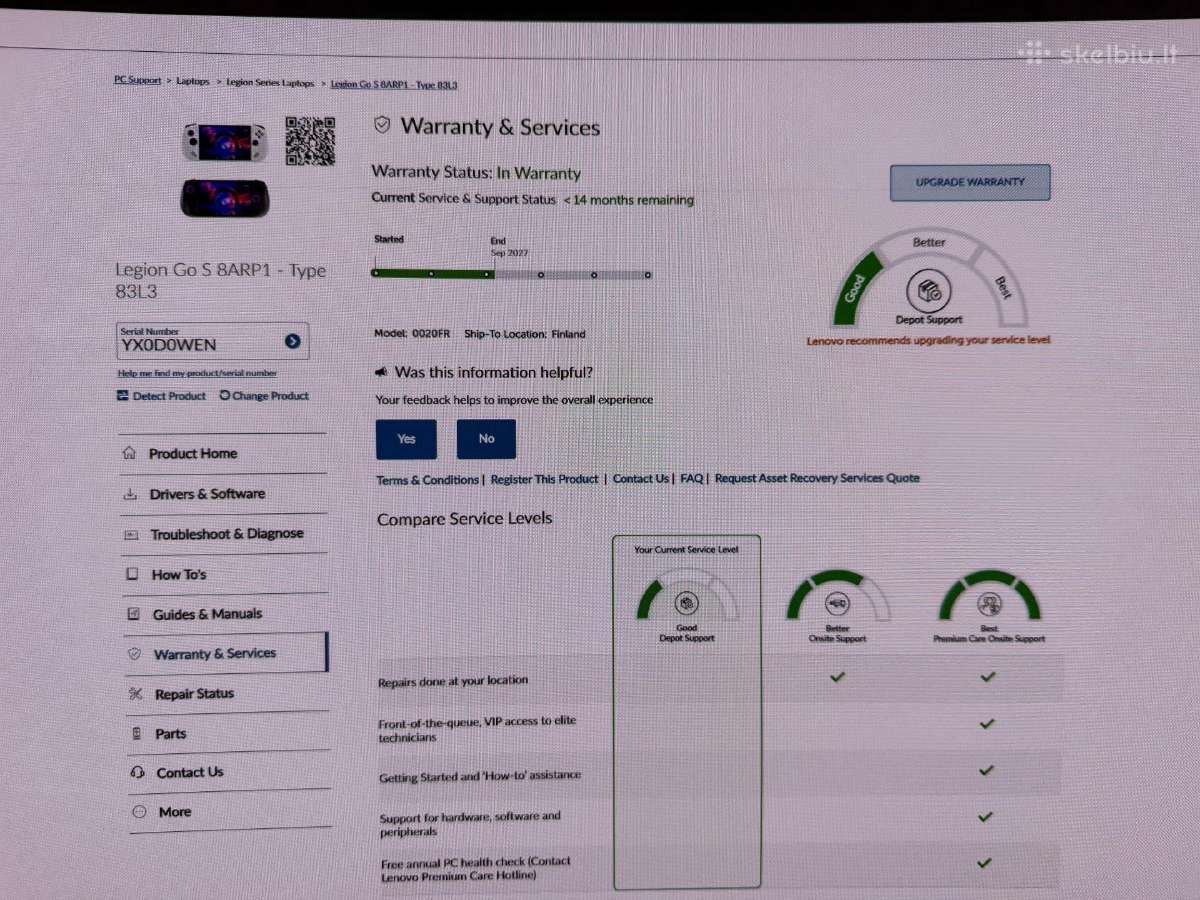This screenshot has height=900, width=1200.
Task: Click the Contact Us headset icon
Action: pyautogui.click(x=137, y=773)
